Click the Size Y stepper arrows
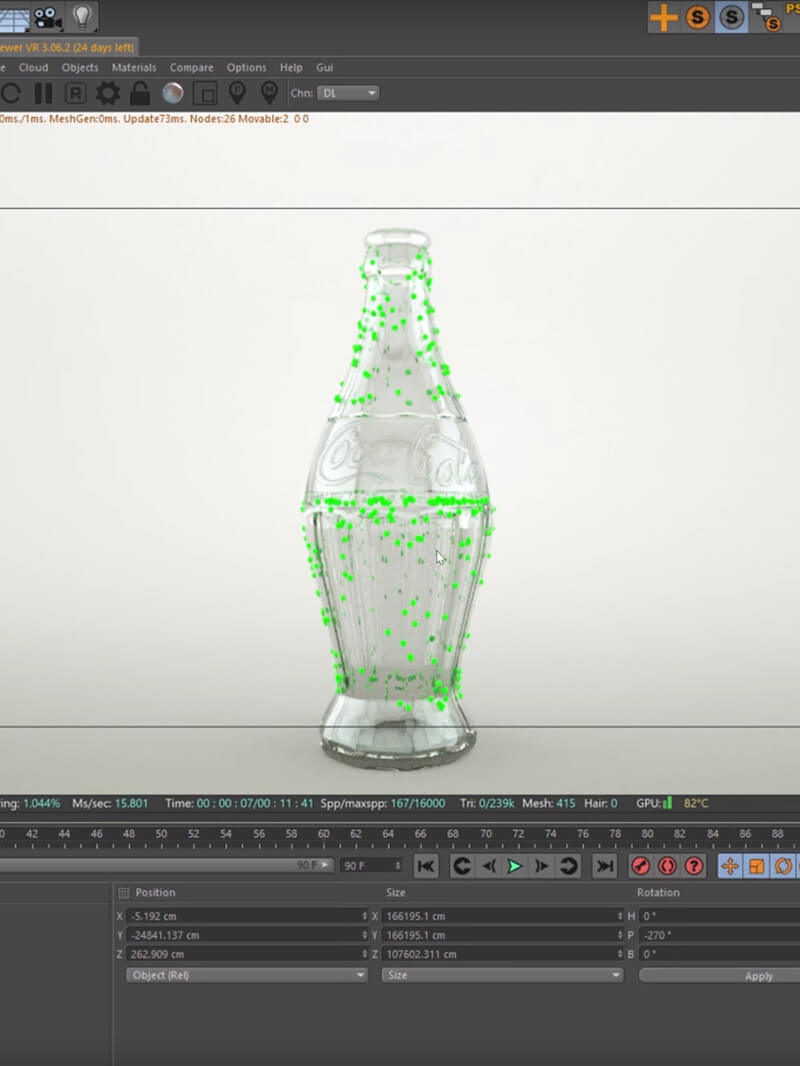This screenshot has height=1066, width=800. (619, 935)
